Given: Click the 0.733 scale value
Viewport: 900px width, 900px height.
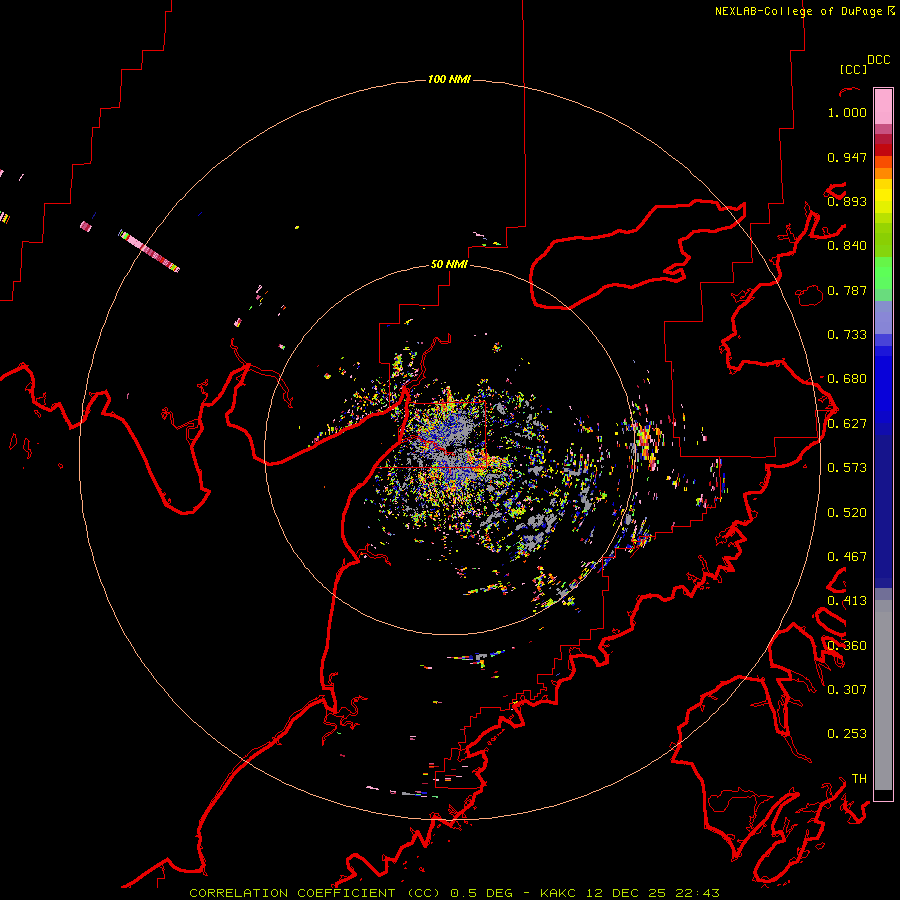Looking at the screenshot, I should pos(847,335).
